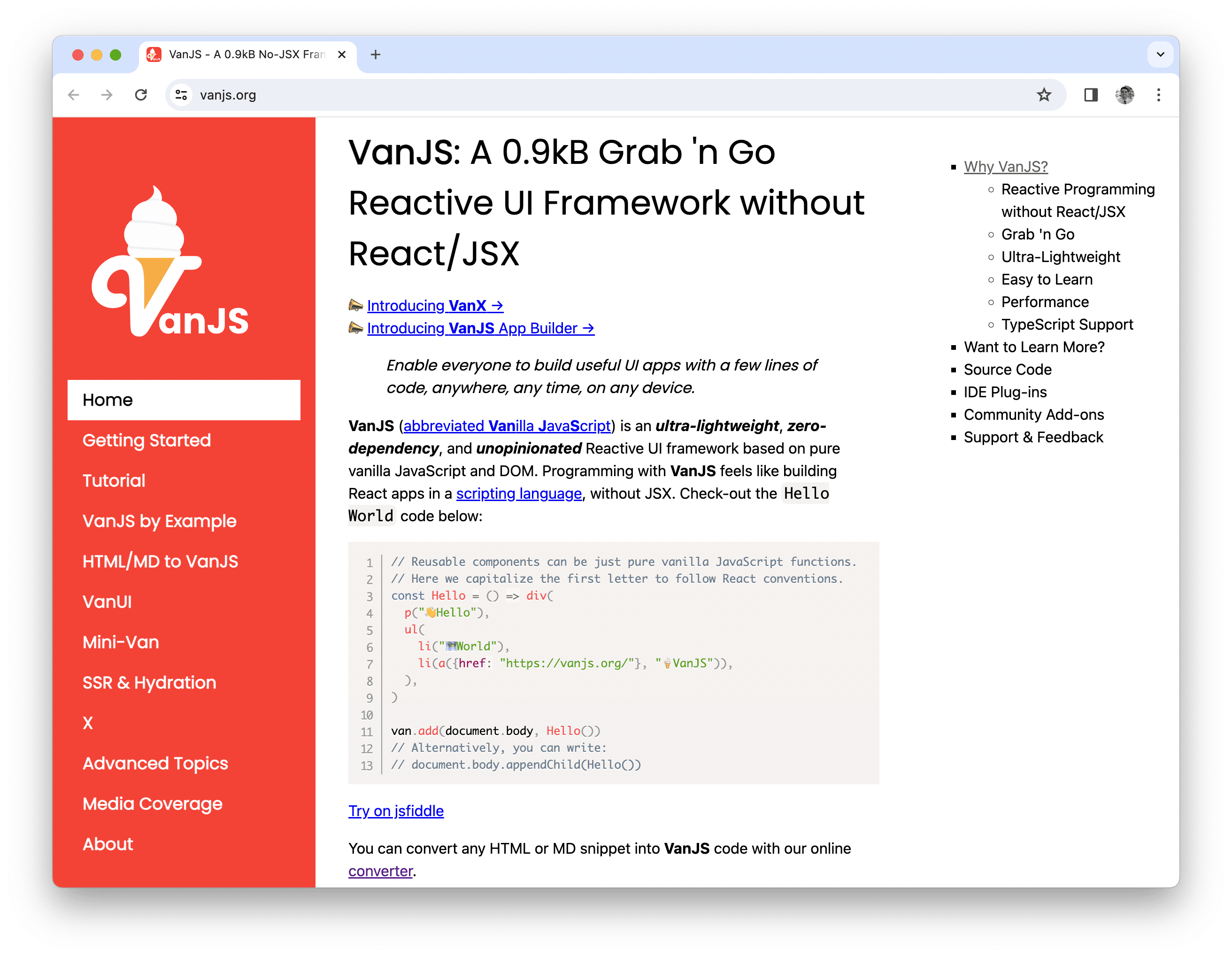Reload the vanjs.org page
1232x957 pixels.
pos(141,95)
